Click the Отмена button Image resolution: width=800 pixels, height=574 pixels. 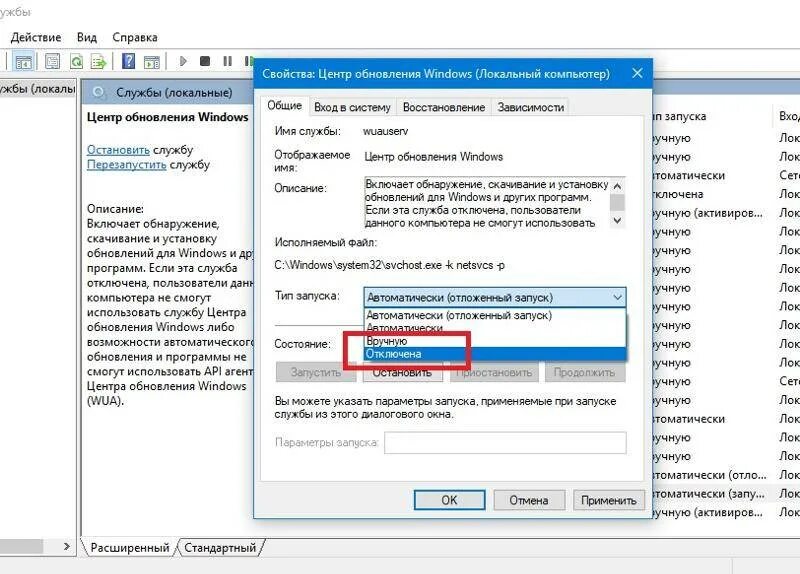[529, 500]
